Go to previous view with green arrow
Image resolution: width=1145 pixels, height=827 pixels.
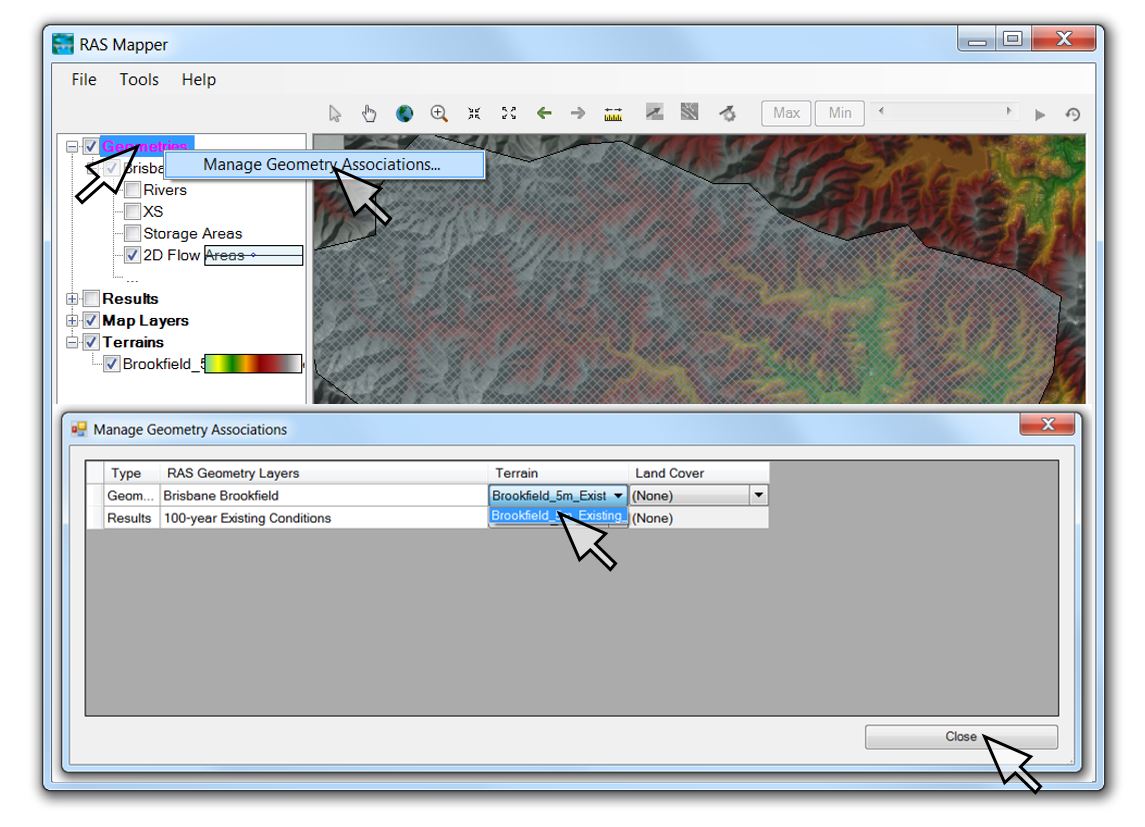[544, 113]
